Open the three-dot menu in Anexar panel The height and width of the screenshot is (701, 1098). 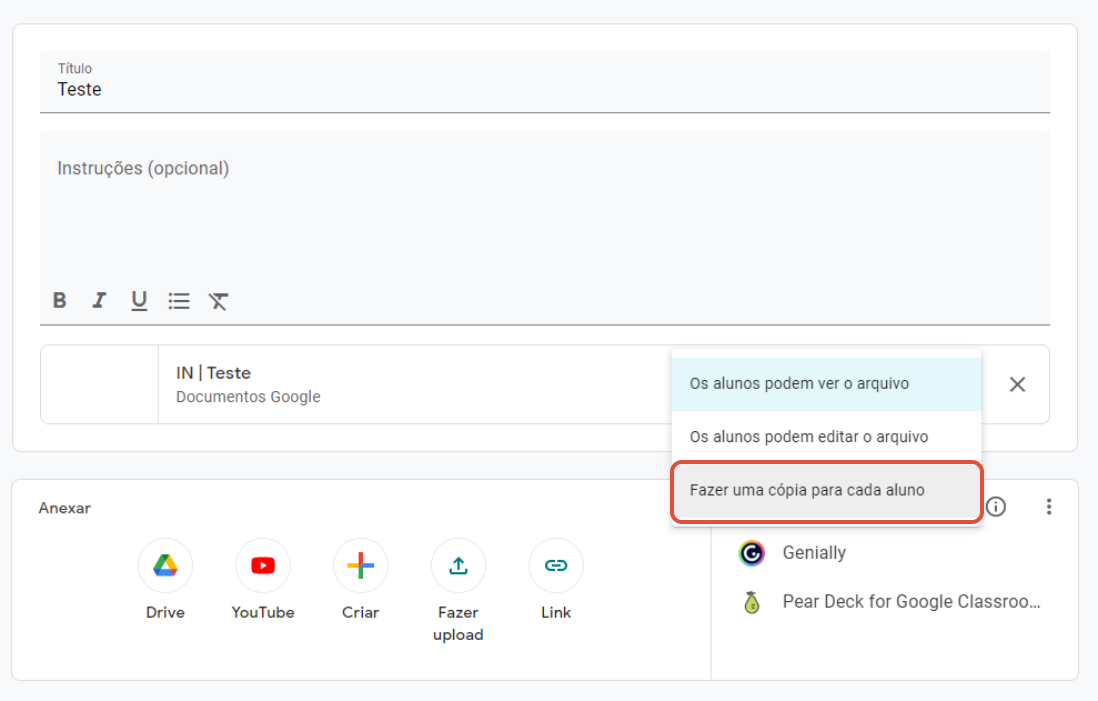tap(1049, 507)
